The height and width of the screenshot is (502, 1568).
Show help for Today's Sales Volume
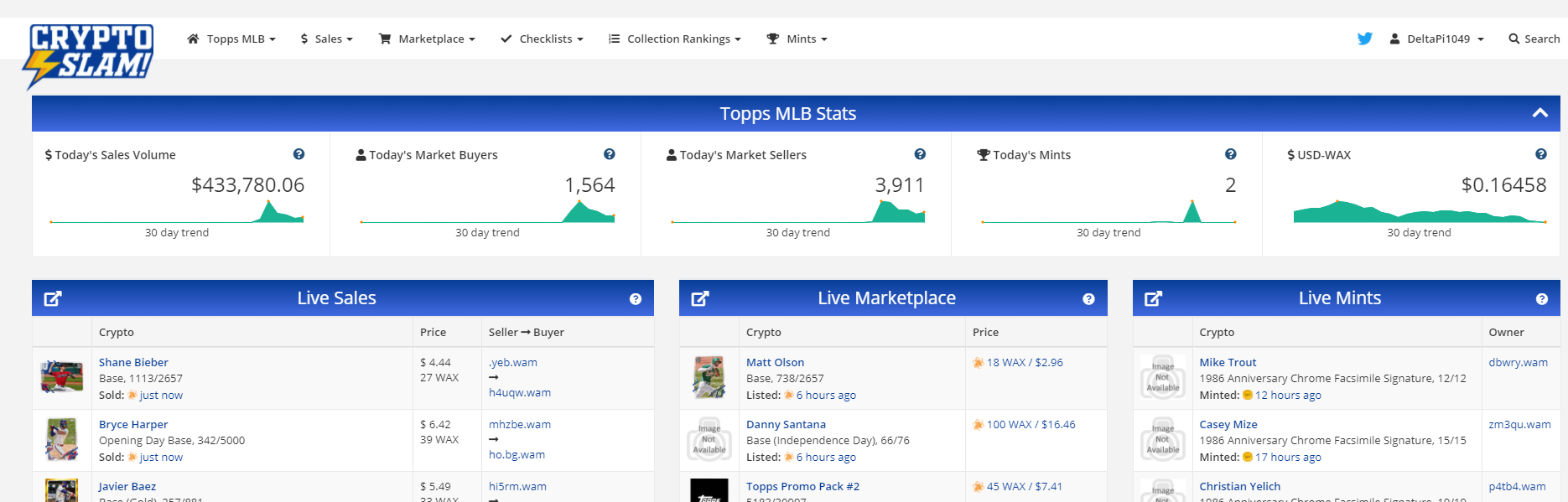coord(299,154)
